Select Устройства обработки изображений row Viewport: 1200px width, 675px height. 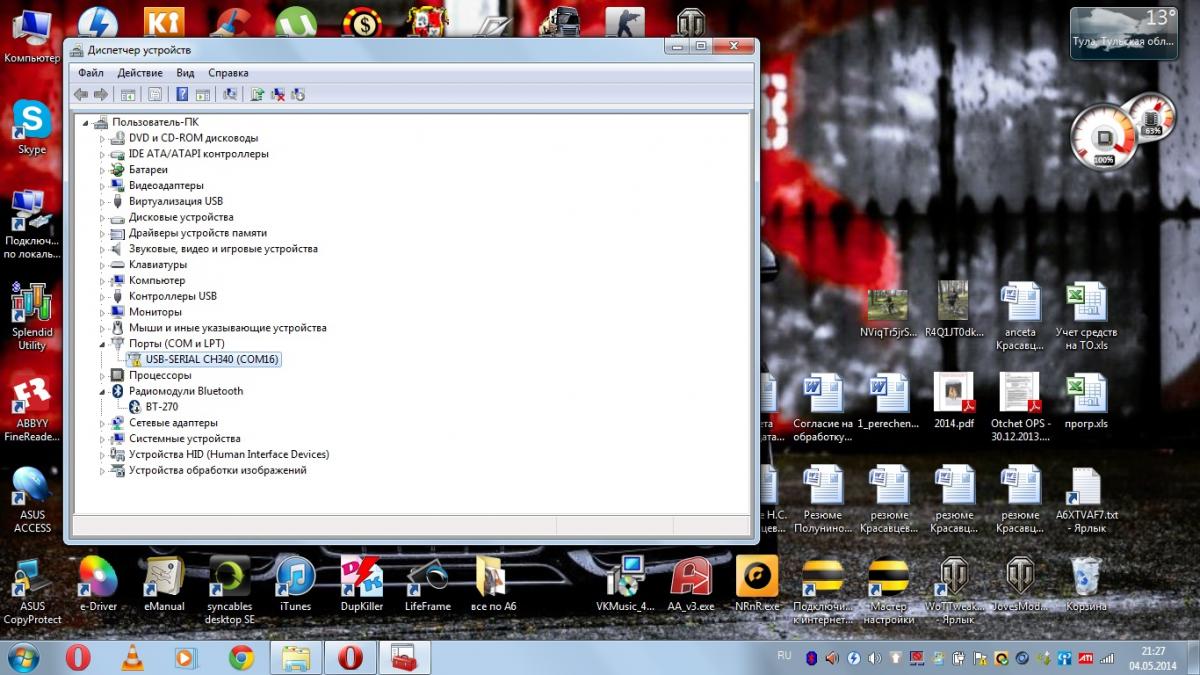point(217,470)
